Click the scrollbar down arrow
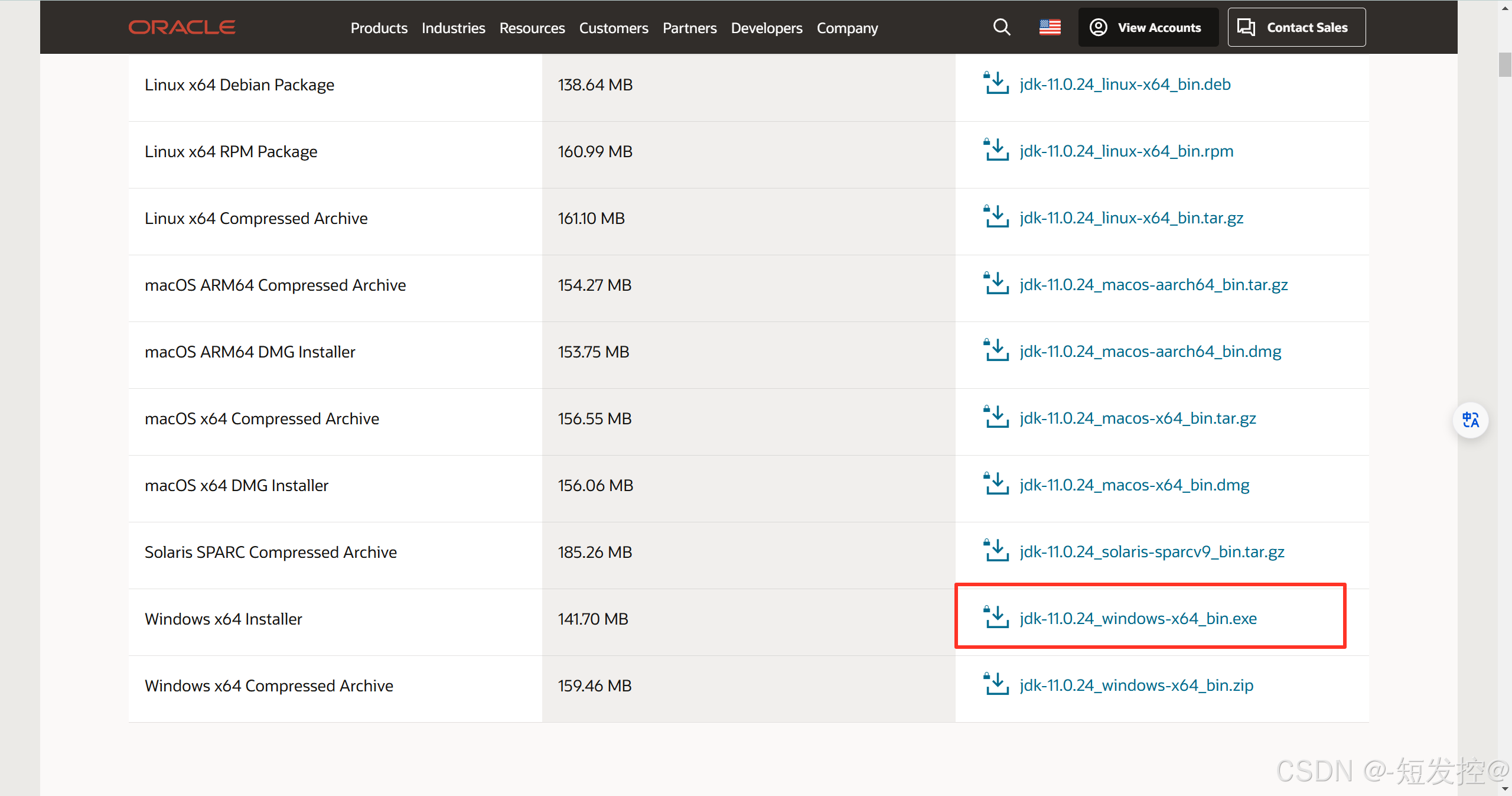Image resolution: width=1512 pixels, height=796 pixels. point(1504,789)
